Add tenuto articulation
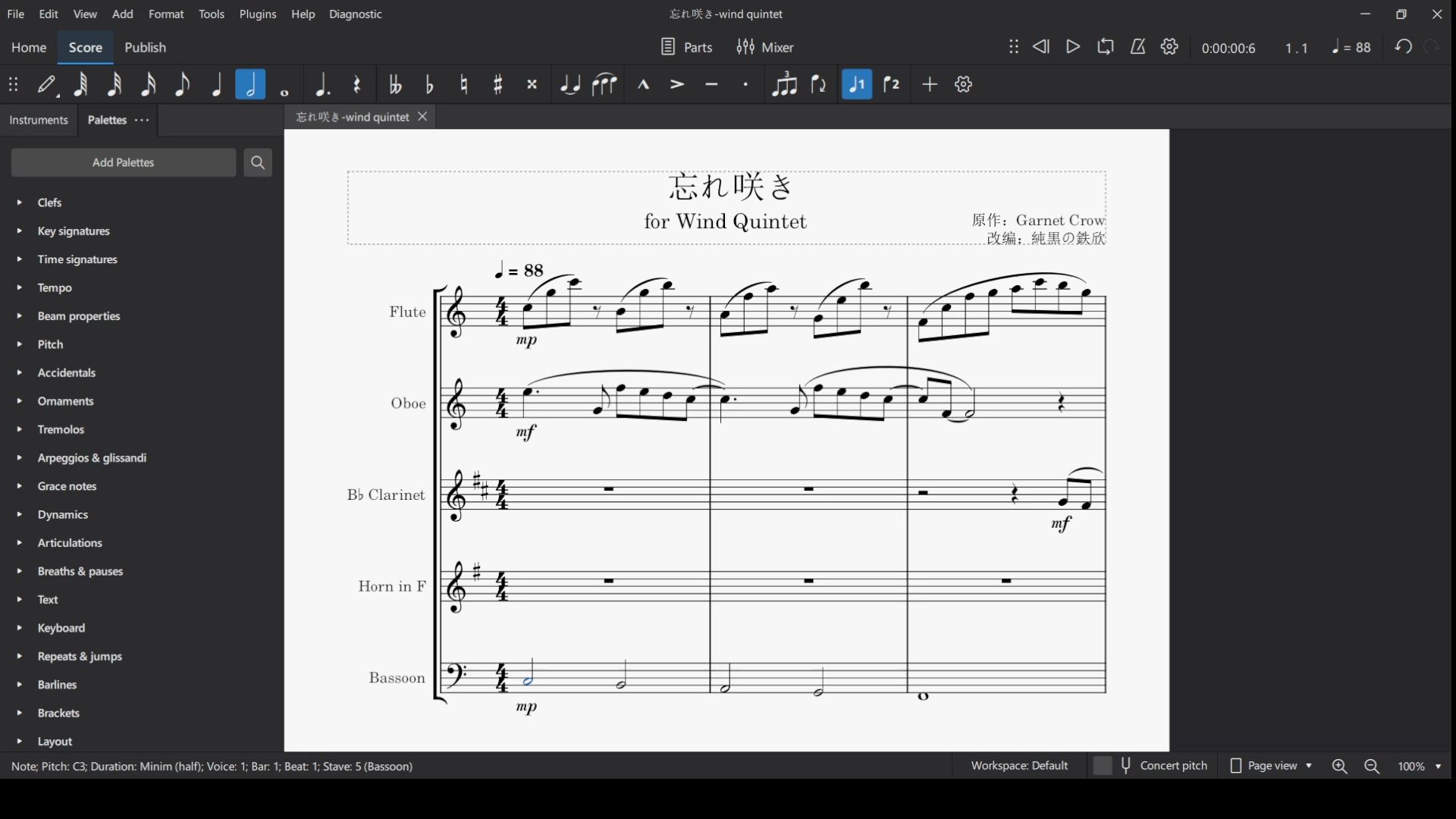The image size is (1456, 819). [711, 84]
